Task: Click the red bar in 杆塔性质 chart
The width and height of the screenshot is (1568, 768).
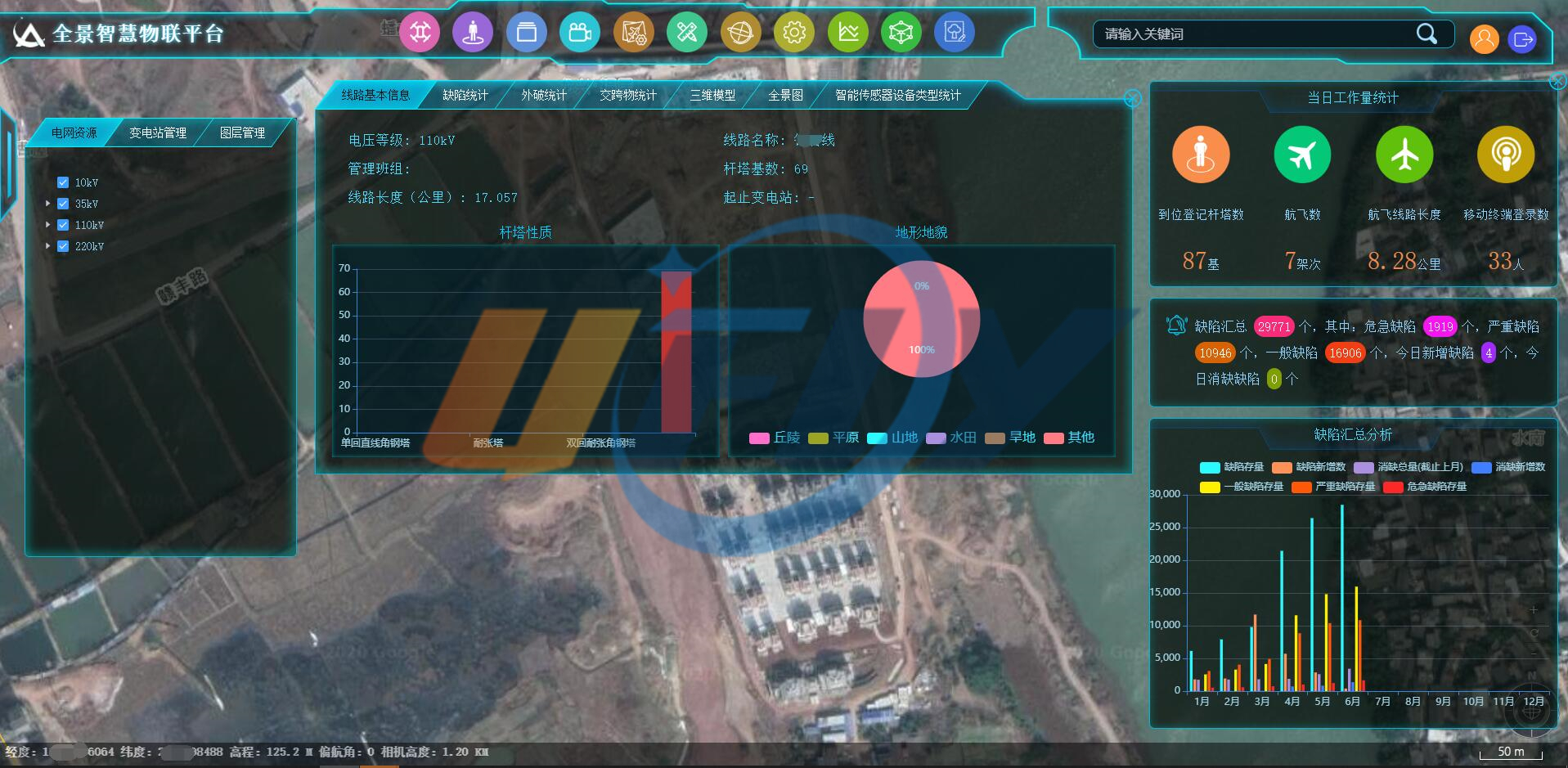Action: 676,352
